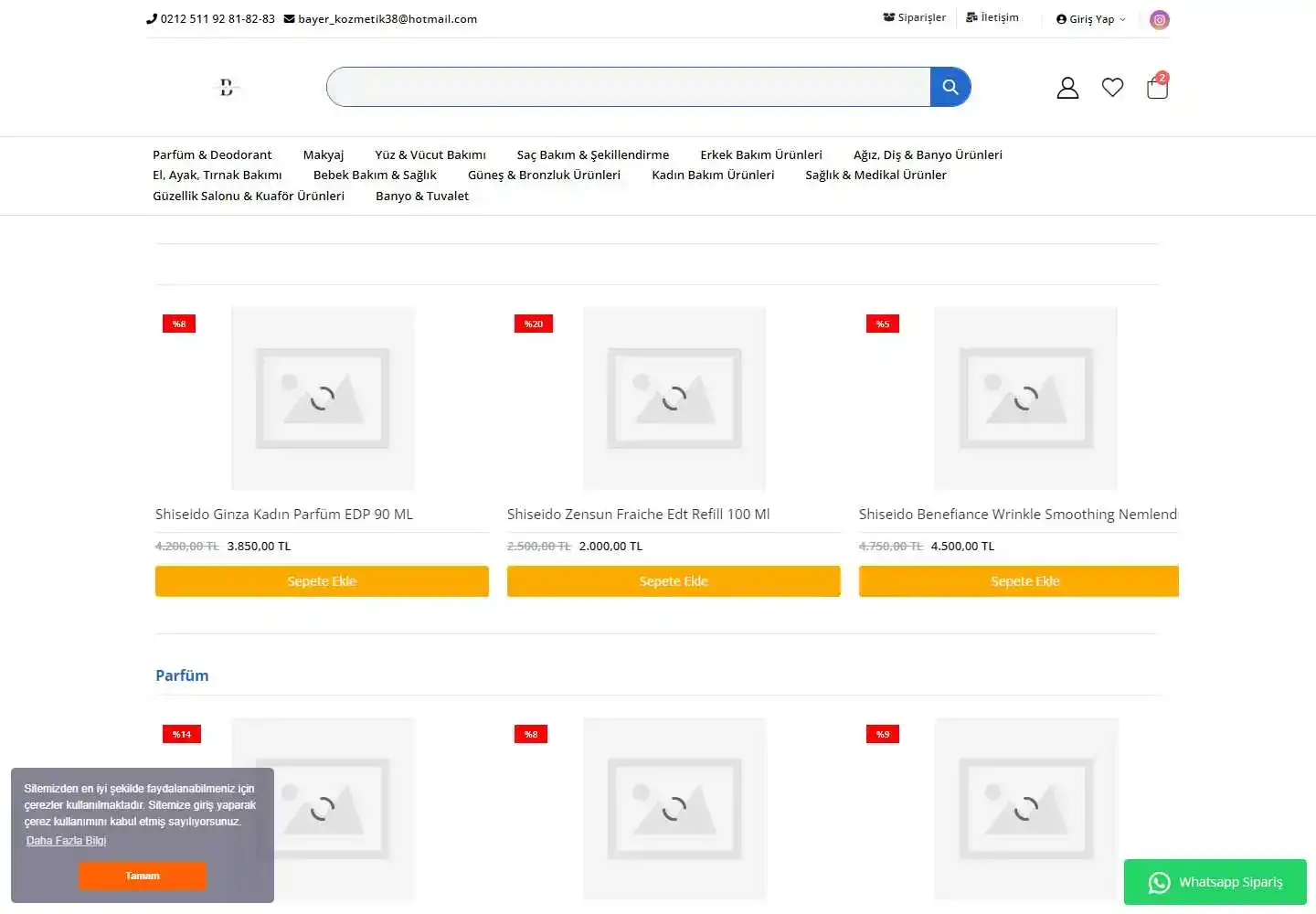Click the %20 discount badge

tap(534, 324)
